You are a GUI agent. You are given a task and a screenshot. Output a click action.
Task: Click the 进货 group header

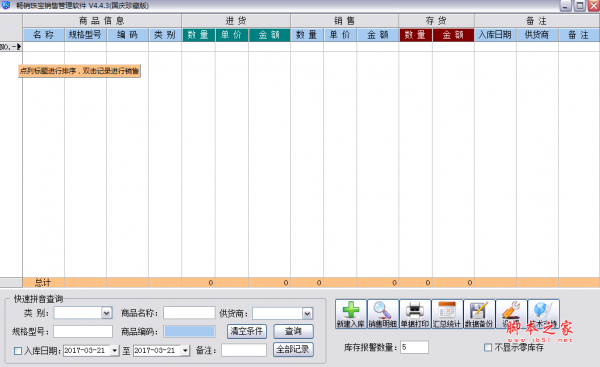(x=236, y=21)
